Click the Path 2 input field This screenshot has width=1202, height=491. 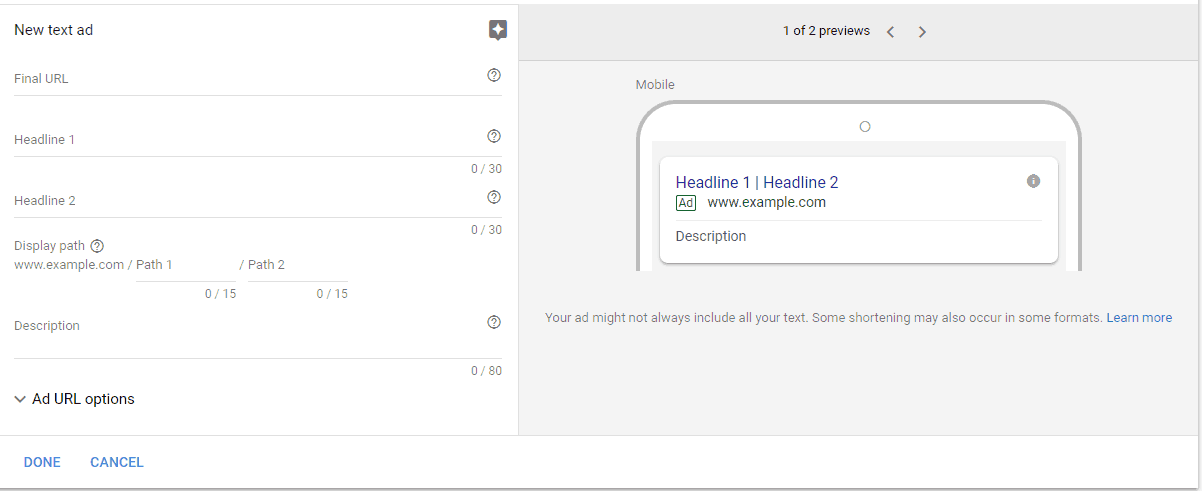click(298, 266)
